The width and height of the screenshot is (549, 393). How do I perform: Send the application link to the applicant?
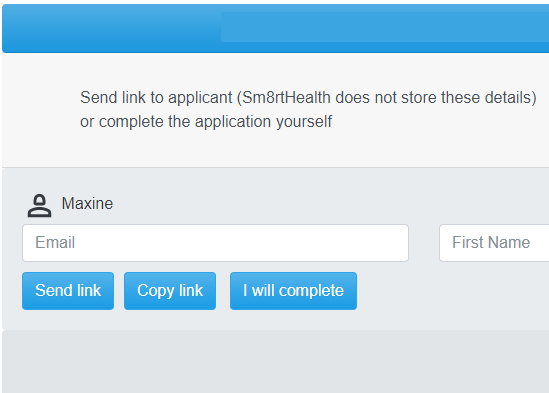coord(68,291)
